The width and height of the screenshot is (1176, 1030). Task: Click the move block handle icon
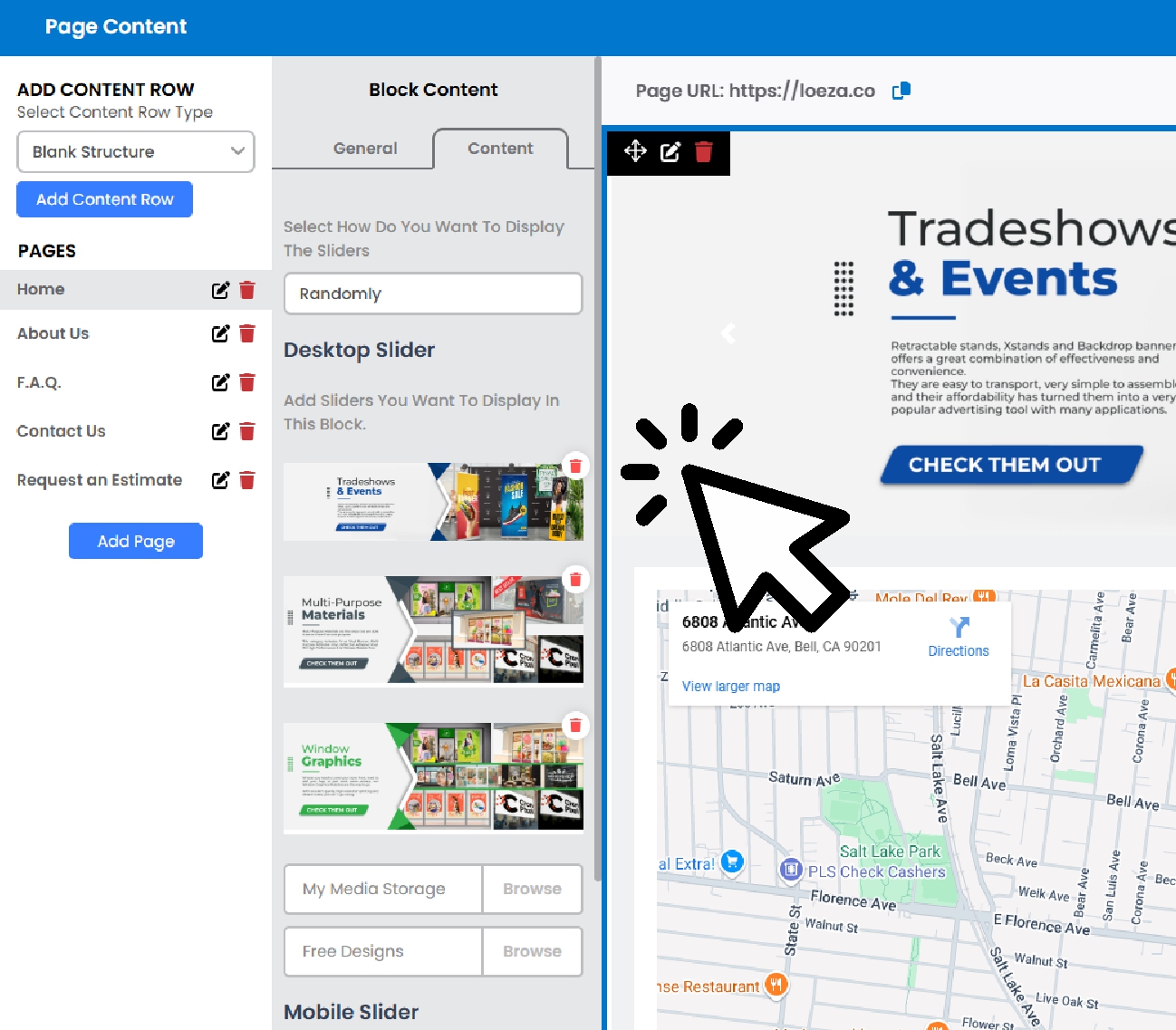[635, 151]
